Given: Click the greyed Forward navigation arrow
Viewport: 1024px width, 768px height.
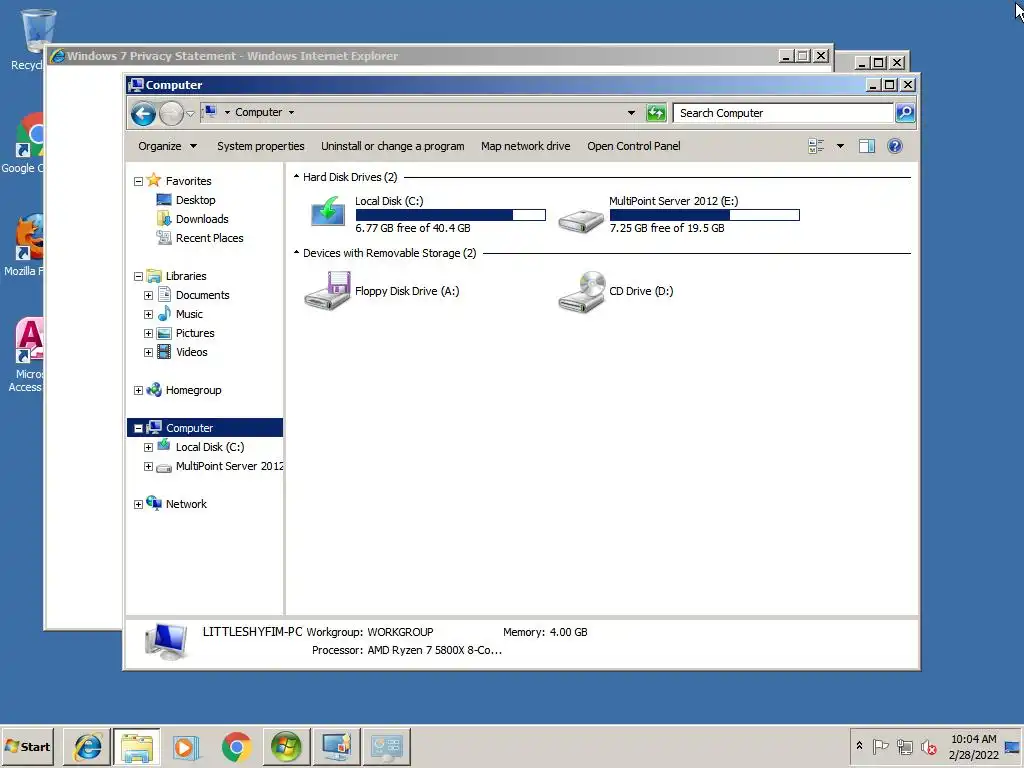Looking at the screenshot, I should (171, 114).
